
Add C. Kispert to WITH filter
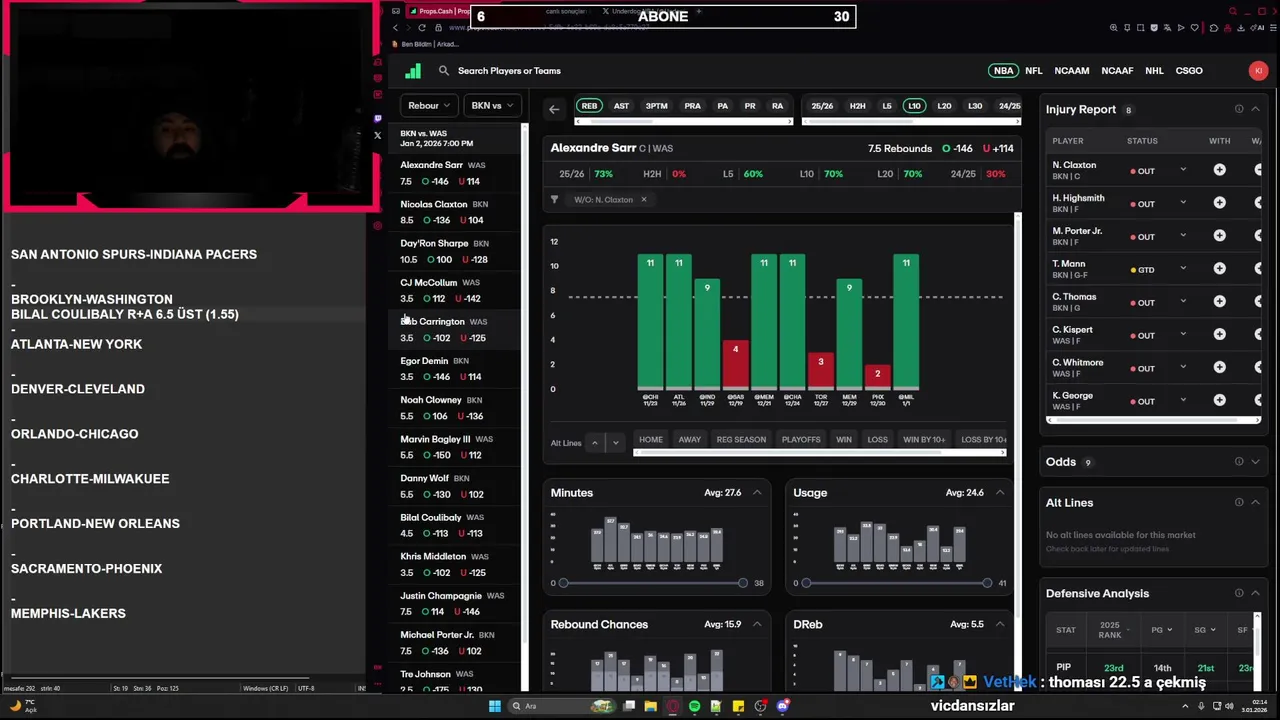click(1219, 335)
